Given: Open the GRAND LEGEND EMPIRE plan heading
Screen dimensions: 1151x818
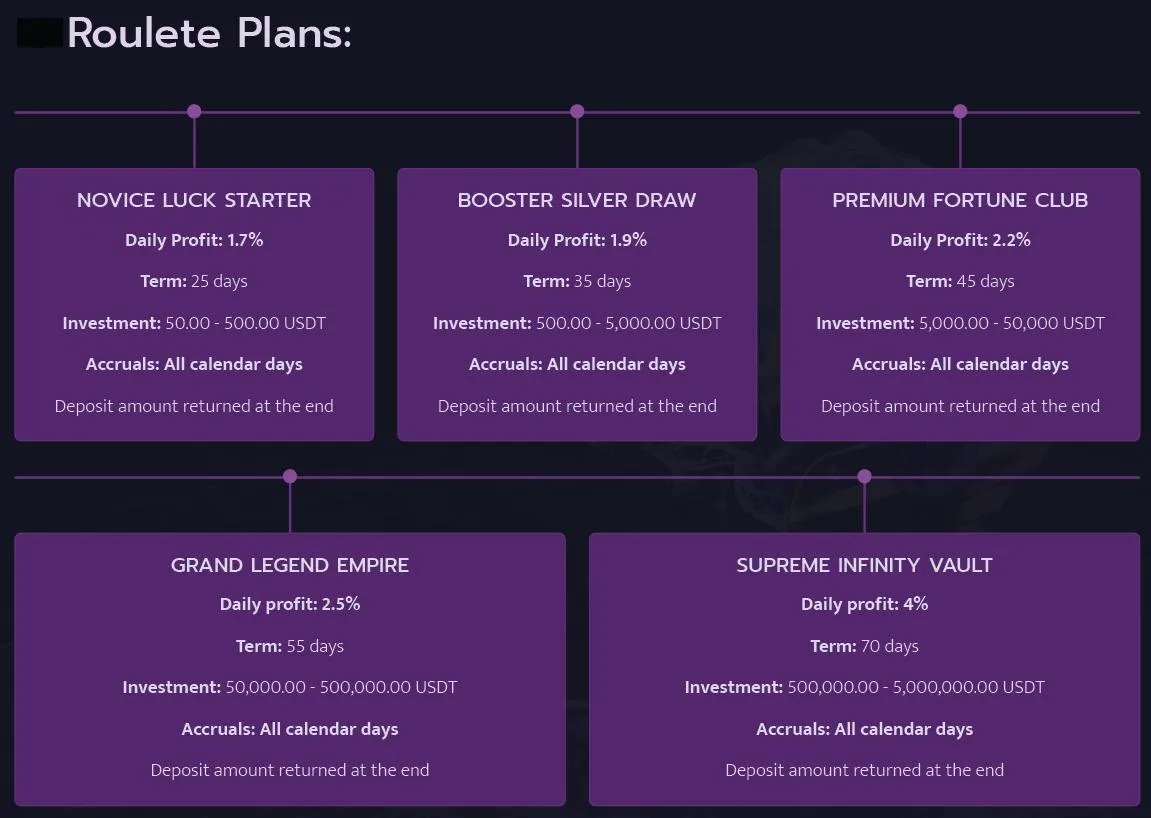Looking at the screenshot, I should [290, 565].
